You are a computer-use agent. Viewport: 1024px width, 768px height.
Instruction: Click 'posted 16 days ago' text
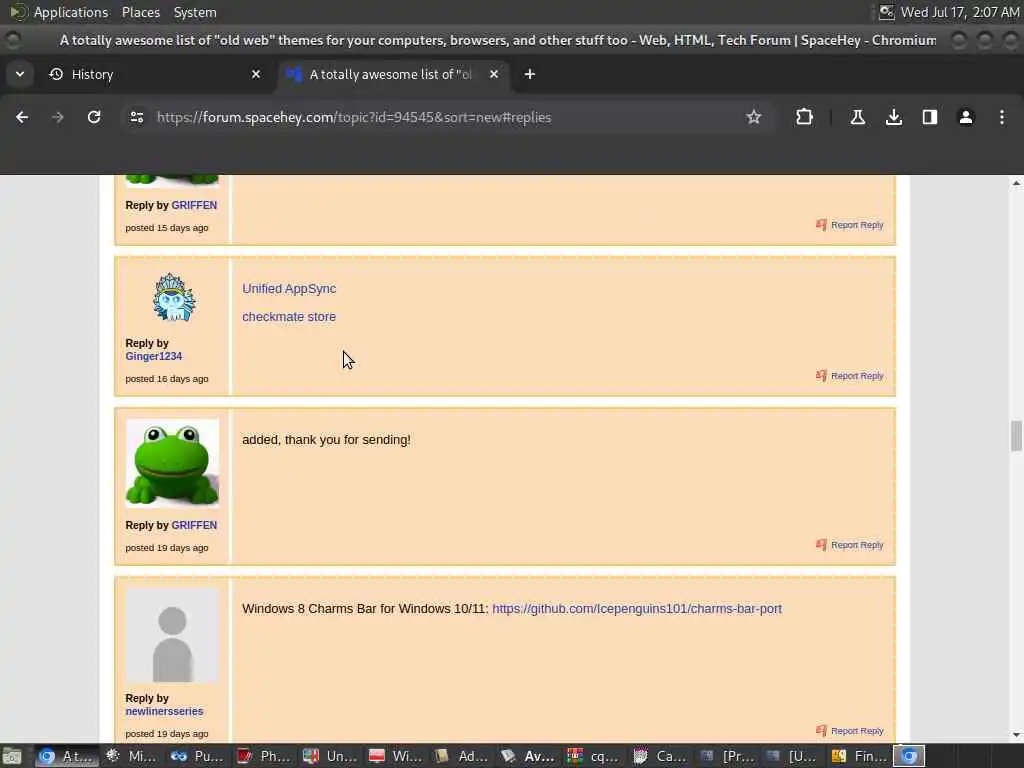pos(167,379)
